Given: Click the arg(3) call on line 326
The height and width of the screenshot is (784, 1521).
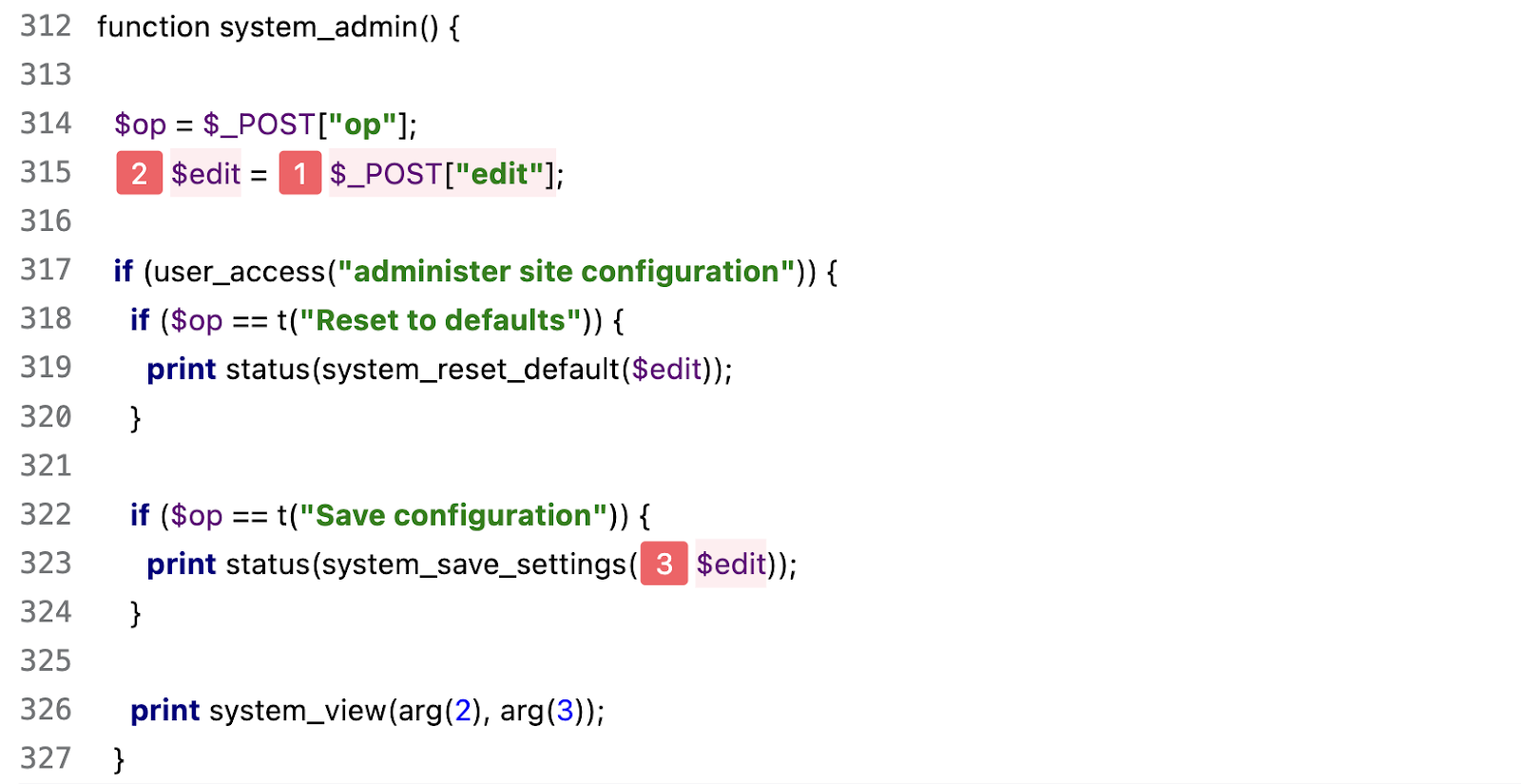Looking at the screenshot, I should click(x=543, y=711).
